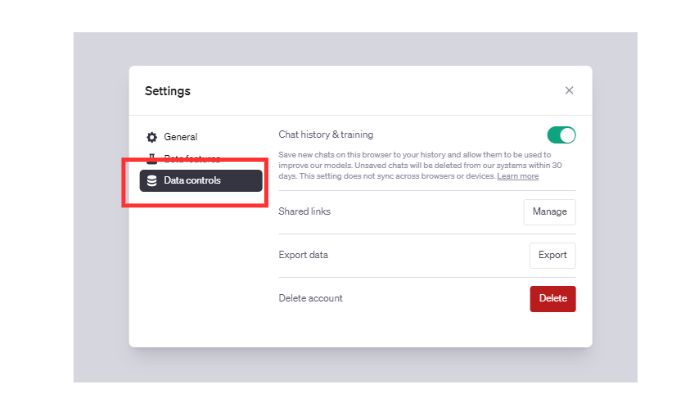Click the Delete account row label
Viewport: 686px width, 416px height.
coord(310,298)
